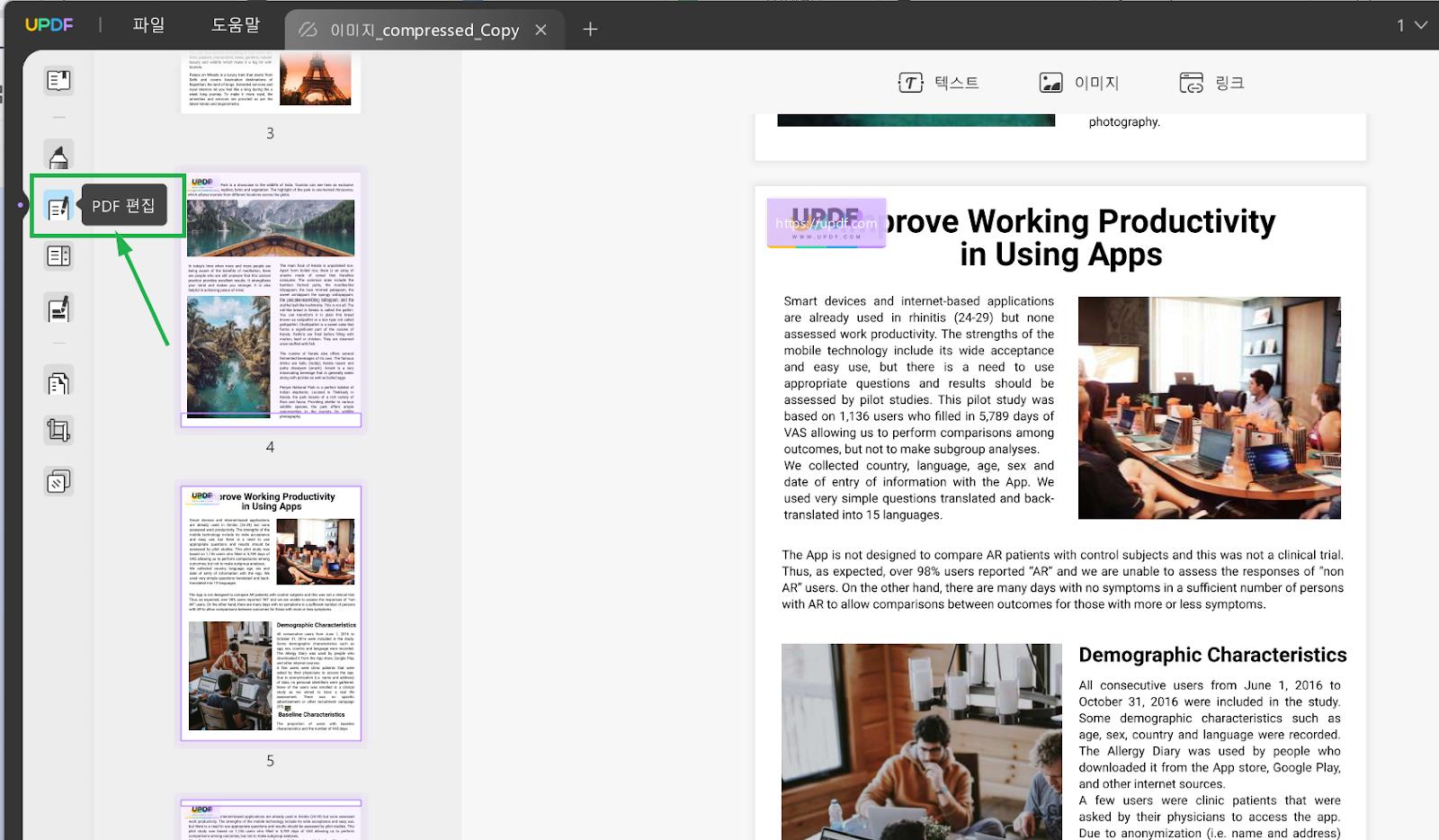
Task: Open the Reader mode sidebar icon
Action: tap(58, 81)
